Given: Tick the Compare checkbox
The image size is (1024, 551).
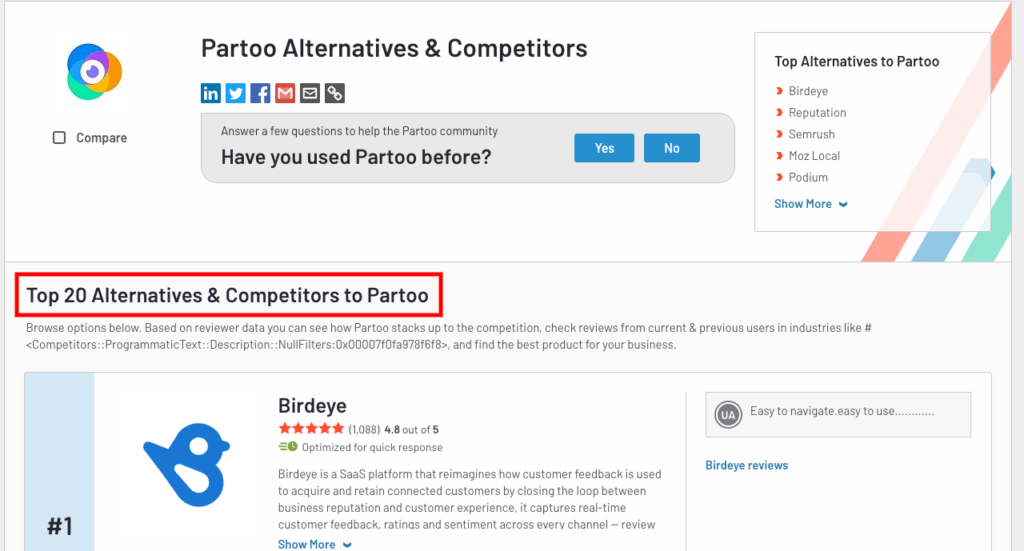Looking at the screenshot, I should pos(59,138).
